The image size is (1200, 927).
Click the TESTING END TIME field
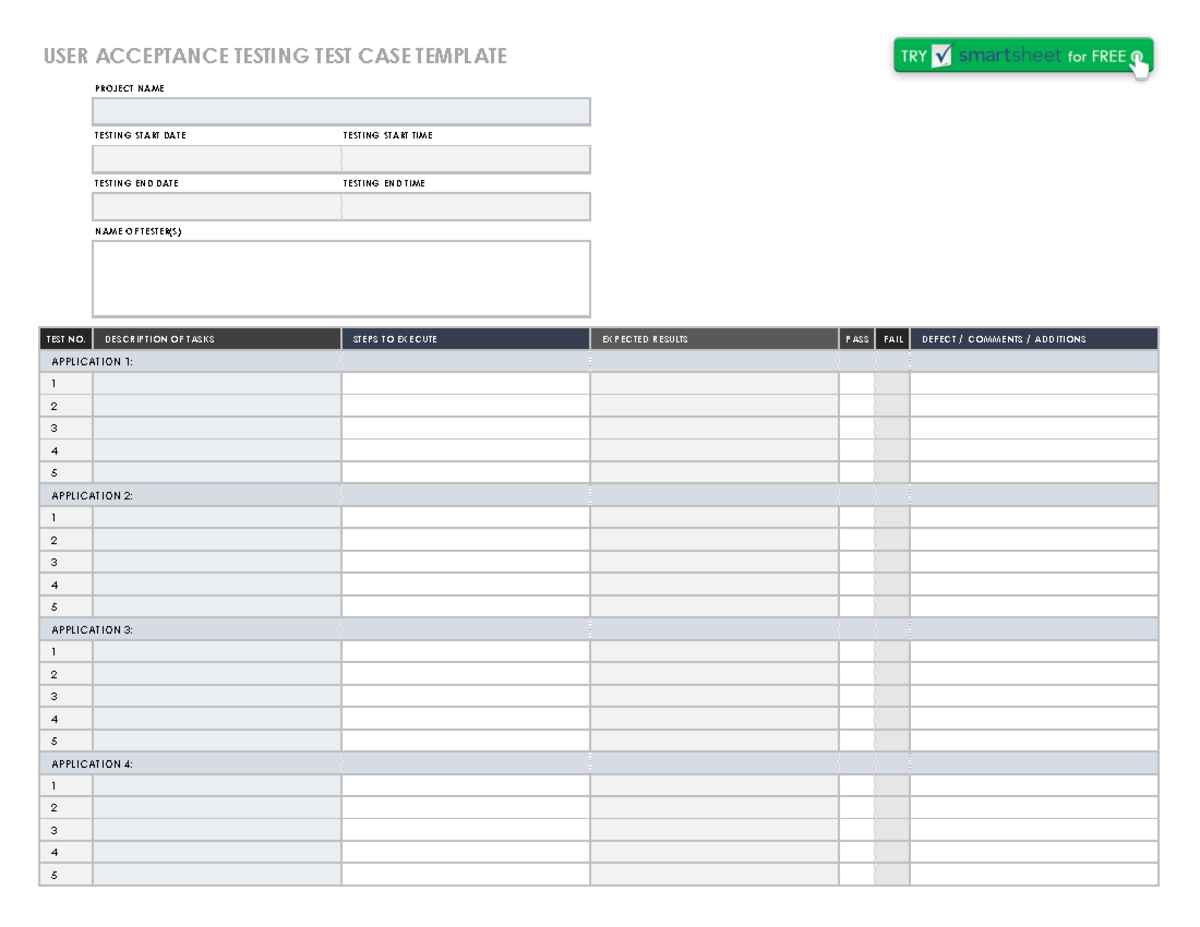point(465,206)
